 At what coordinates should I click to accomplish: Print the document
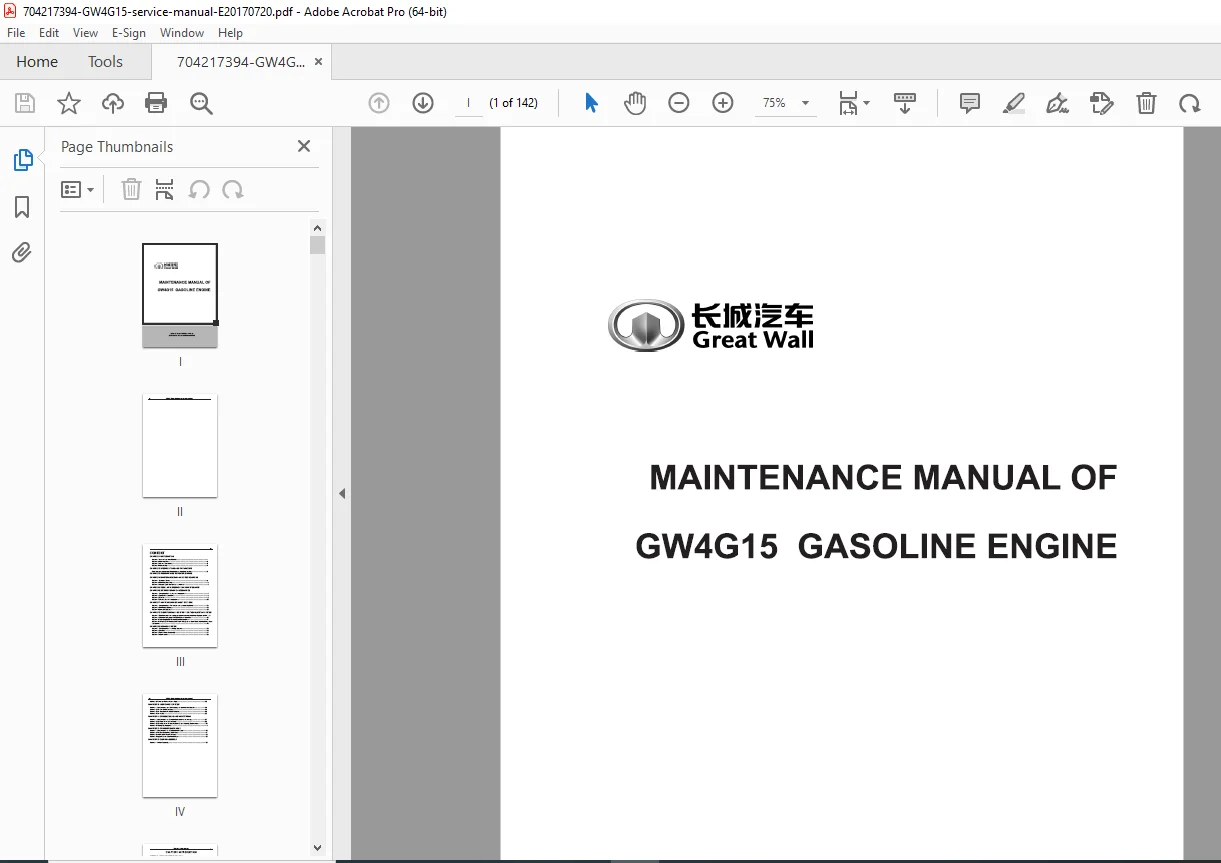[x=156, y=103]
